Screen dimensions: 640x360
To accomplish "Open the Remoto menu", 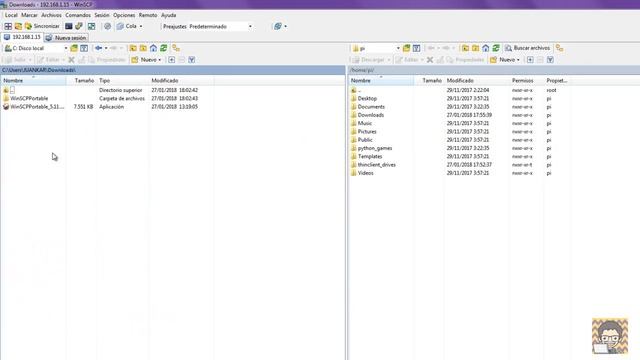I will coord(148,15).
